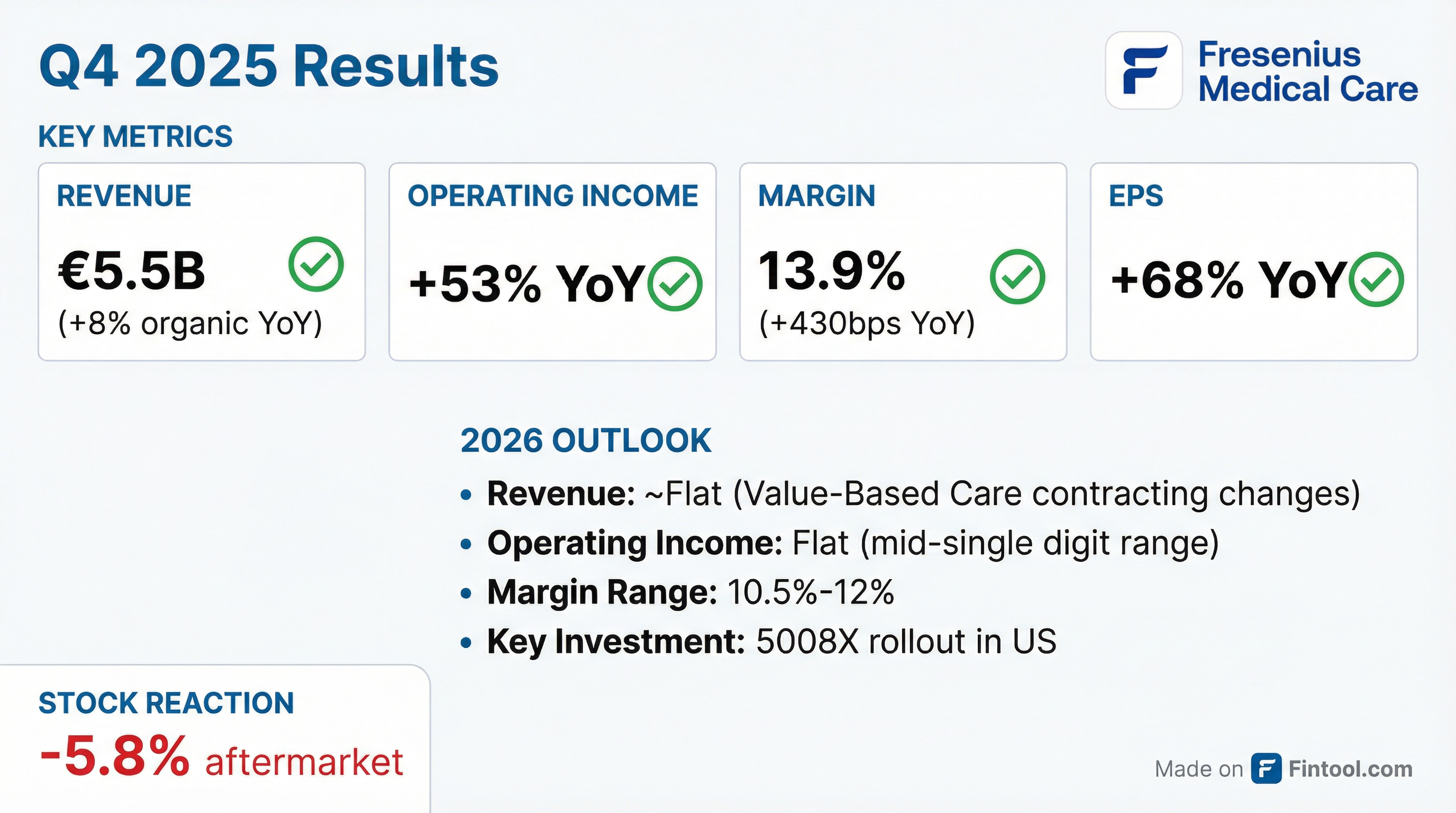Click the 2026 OUTLOOK heading
Viewport: 1456px width, 813px height.
[586, 440]
